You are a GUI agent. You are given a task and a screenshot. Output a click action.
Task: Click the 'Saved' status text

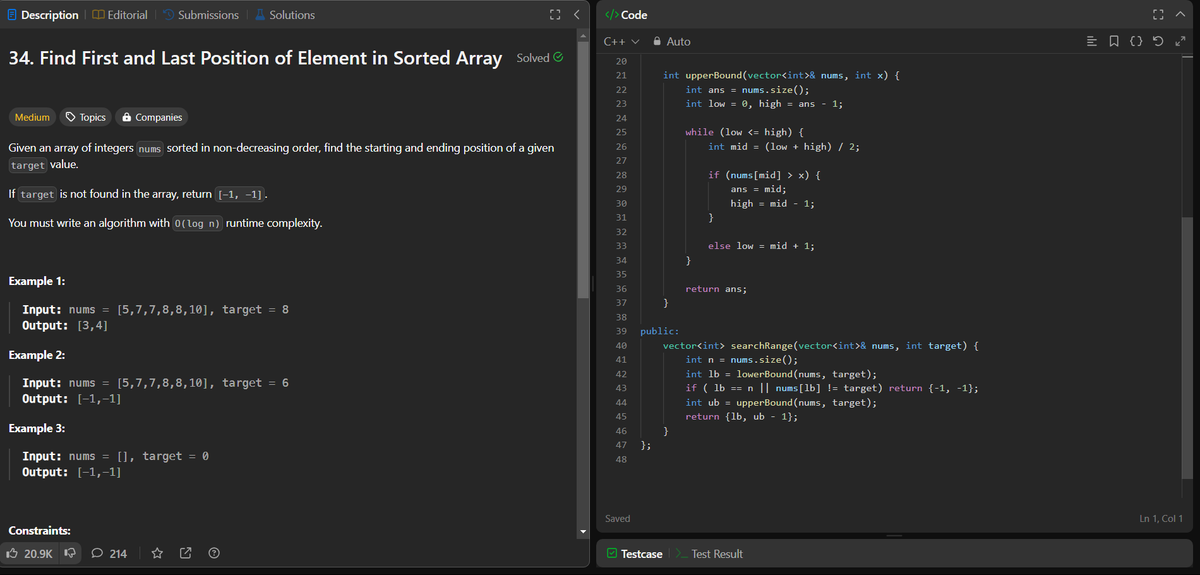pyautogui.click(x=618, y=518)
